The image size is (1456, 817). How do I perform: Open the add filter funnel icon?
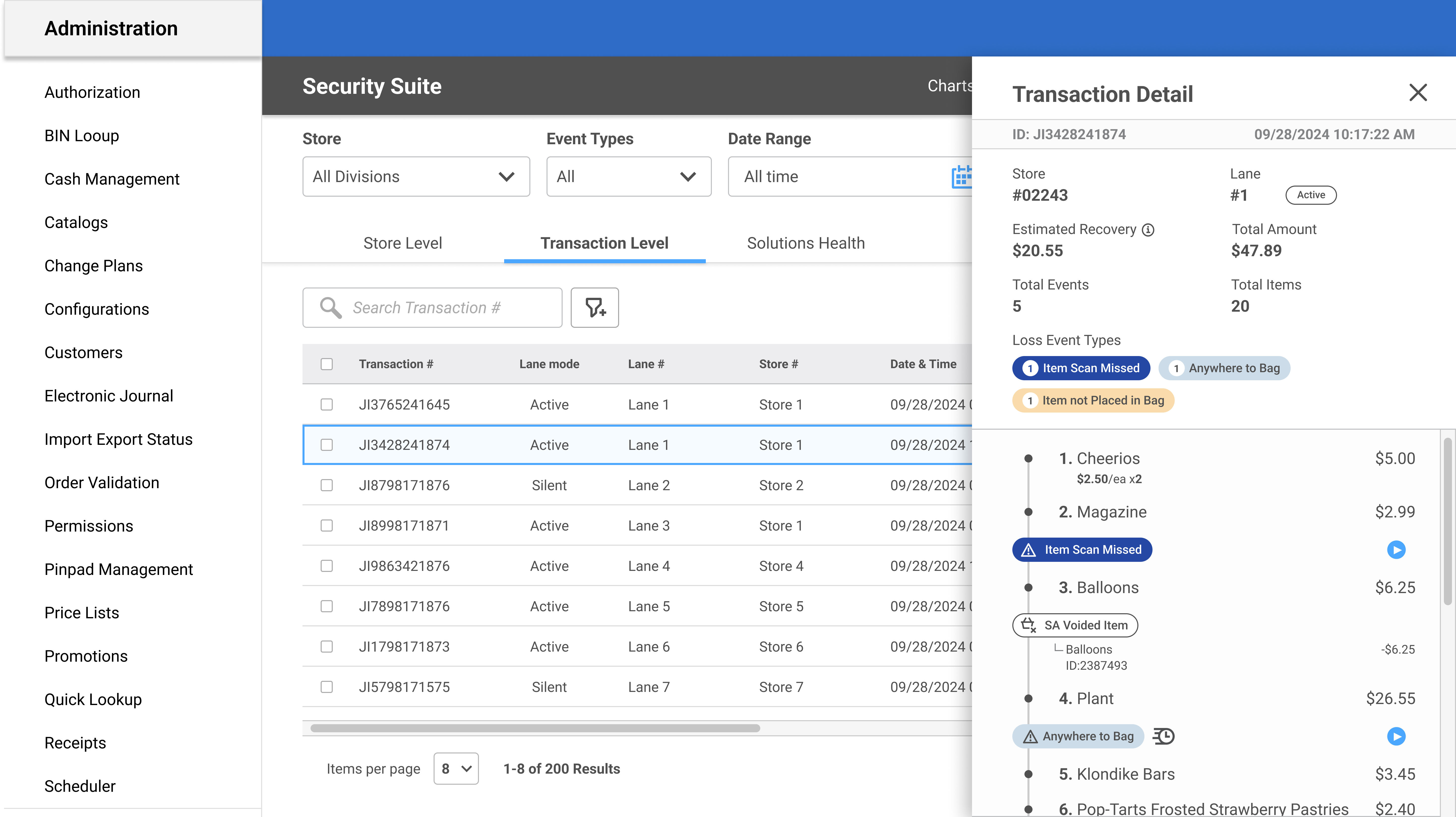(595, 308)
